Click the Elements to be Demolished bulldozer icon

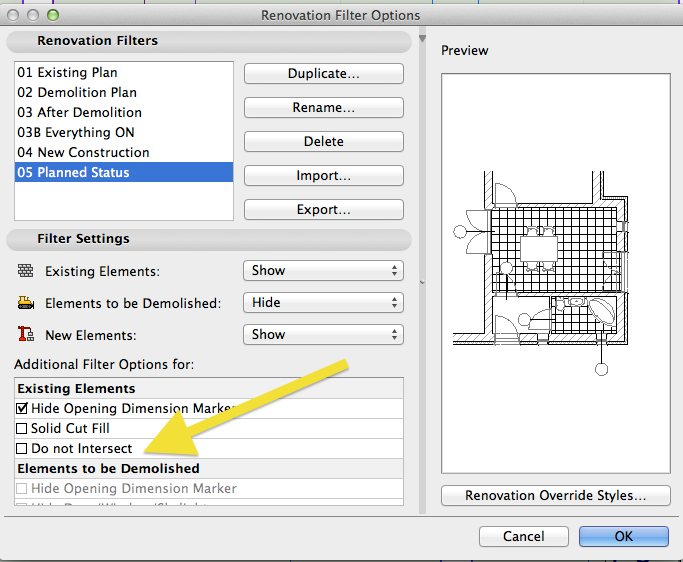pos(26,302)
